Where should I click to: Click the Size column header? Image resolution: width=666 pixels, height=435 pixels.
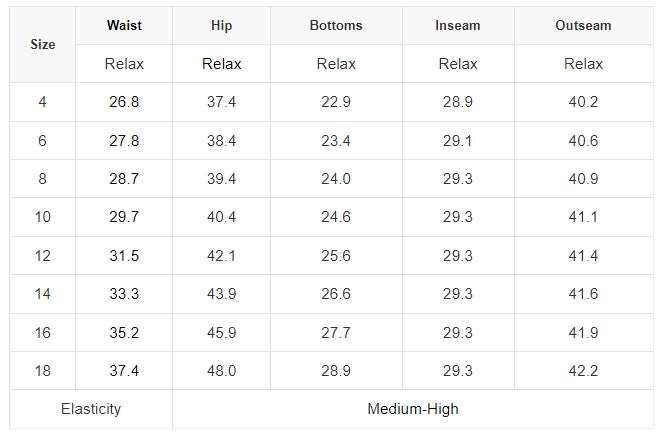pyautogui.click(x=43, y=45)
